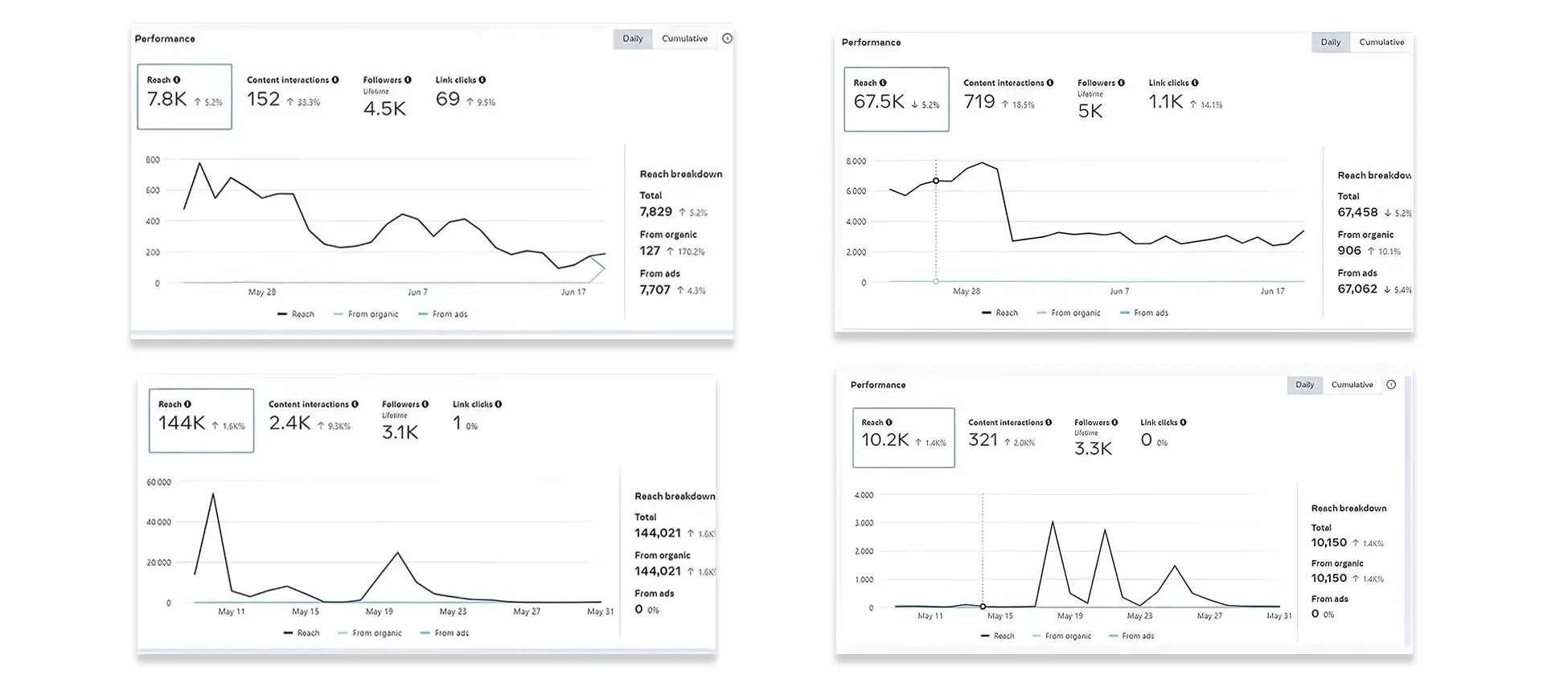Click info icon beside Content interactions showing 152
Viewport: 1568px width, 683px height.
335,80
